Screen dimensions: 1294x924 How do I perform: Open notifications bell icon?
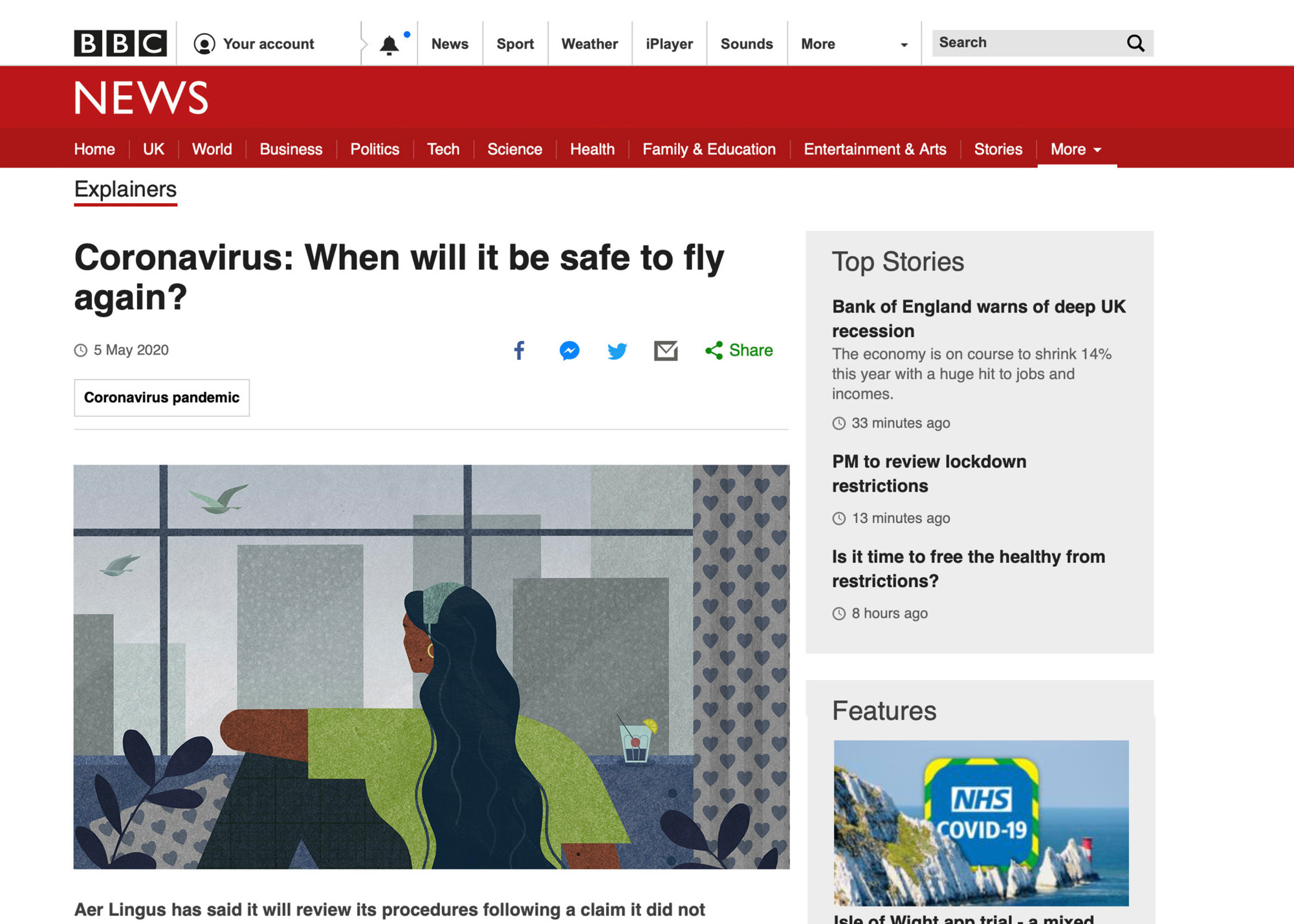click(x=389, y=45)
